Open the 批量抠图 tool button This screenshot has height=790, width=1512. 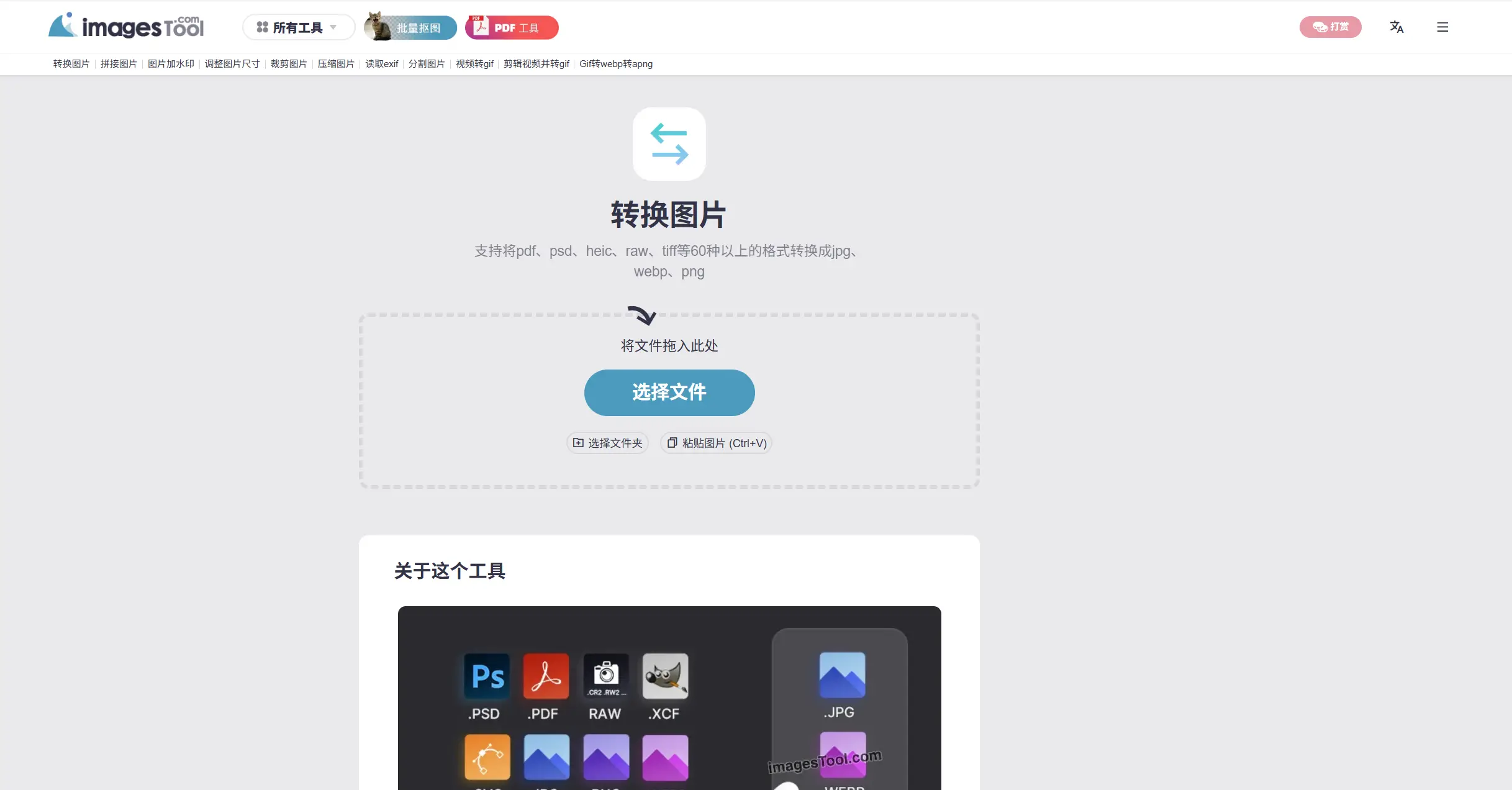(x=411, y=27)
